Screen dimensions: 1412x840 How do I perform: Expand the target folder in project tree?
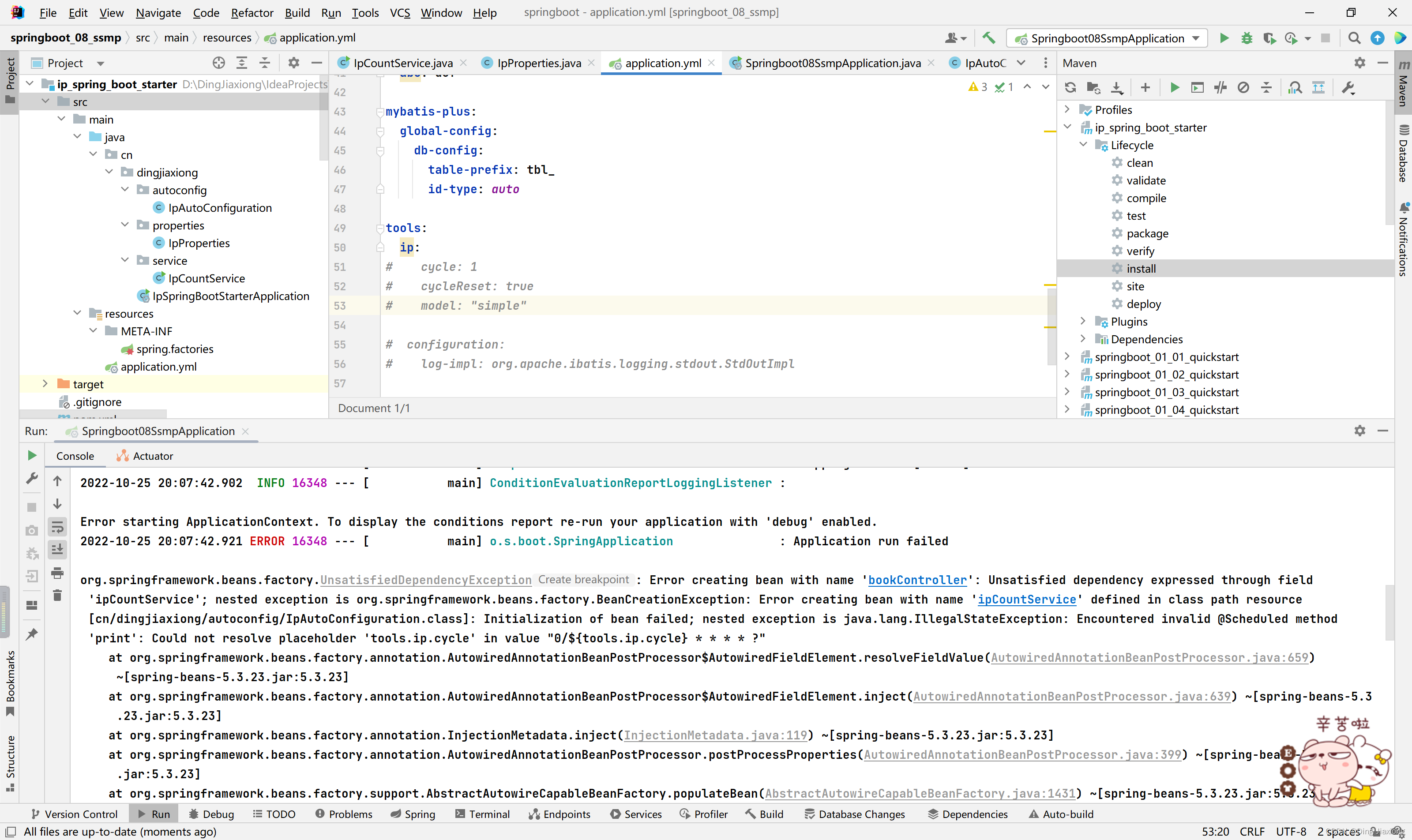[45, 384]
